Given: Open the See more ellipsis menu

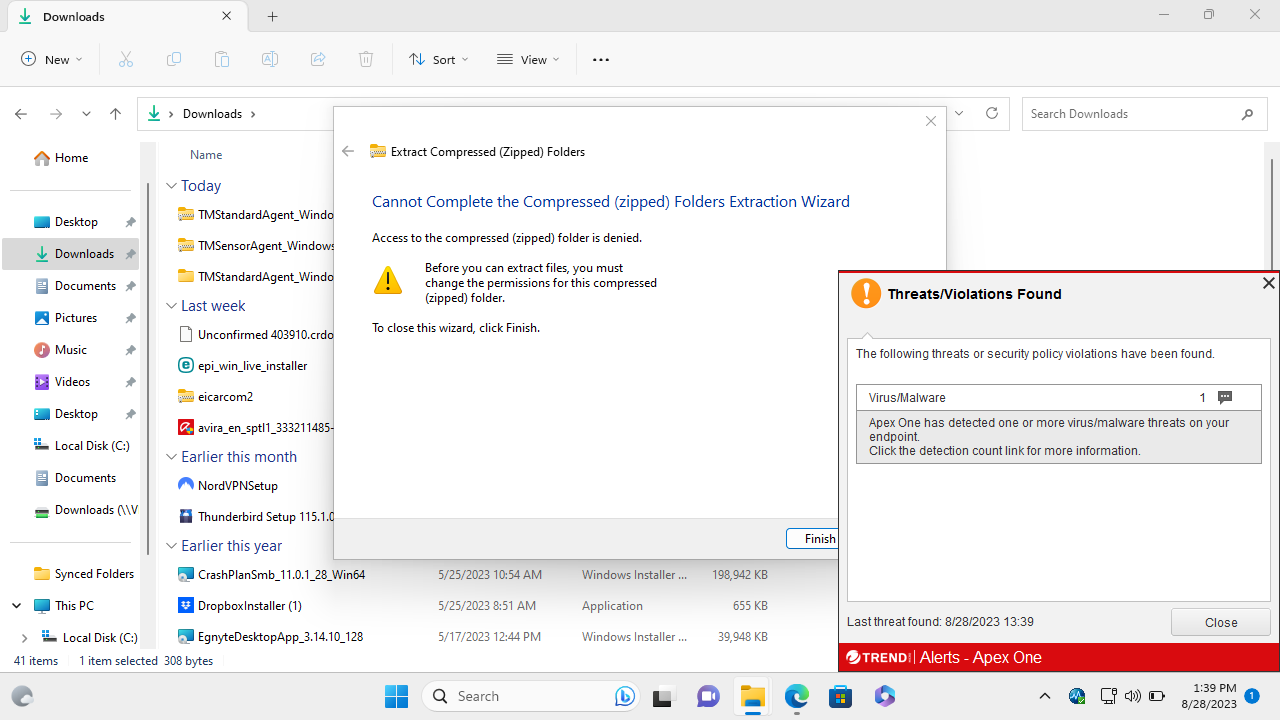Looking at the screenshot, I should tap(601, 60).
